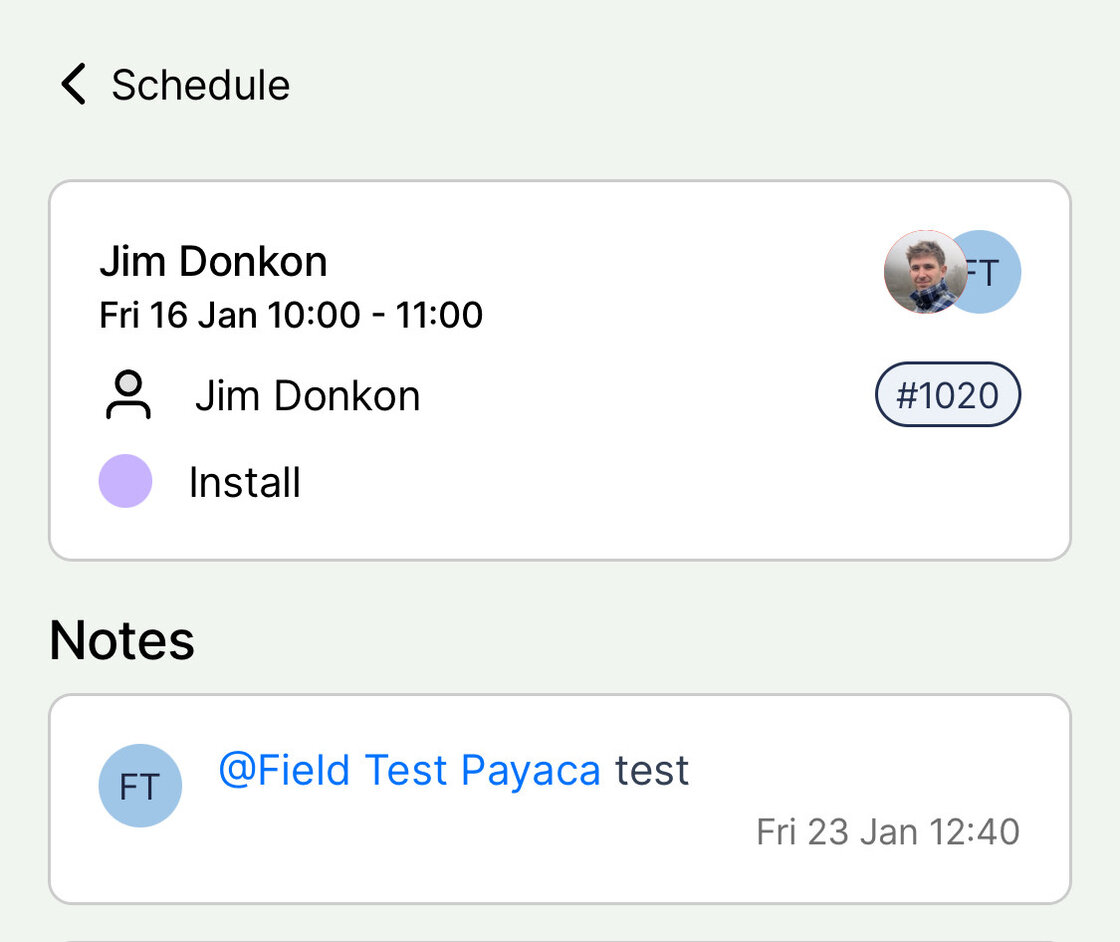
Task: Click the bold Jim Donkon event title
Action: pos(213,262)
